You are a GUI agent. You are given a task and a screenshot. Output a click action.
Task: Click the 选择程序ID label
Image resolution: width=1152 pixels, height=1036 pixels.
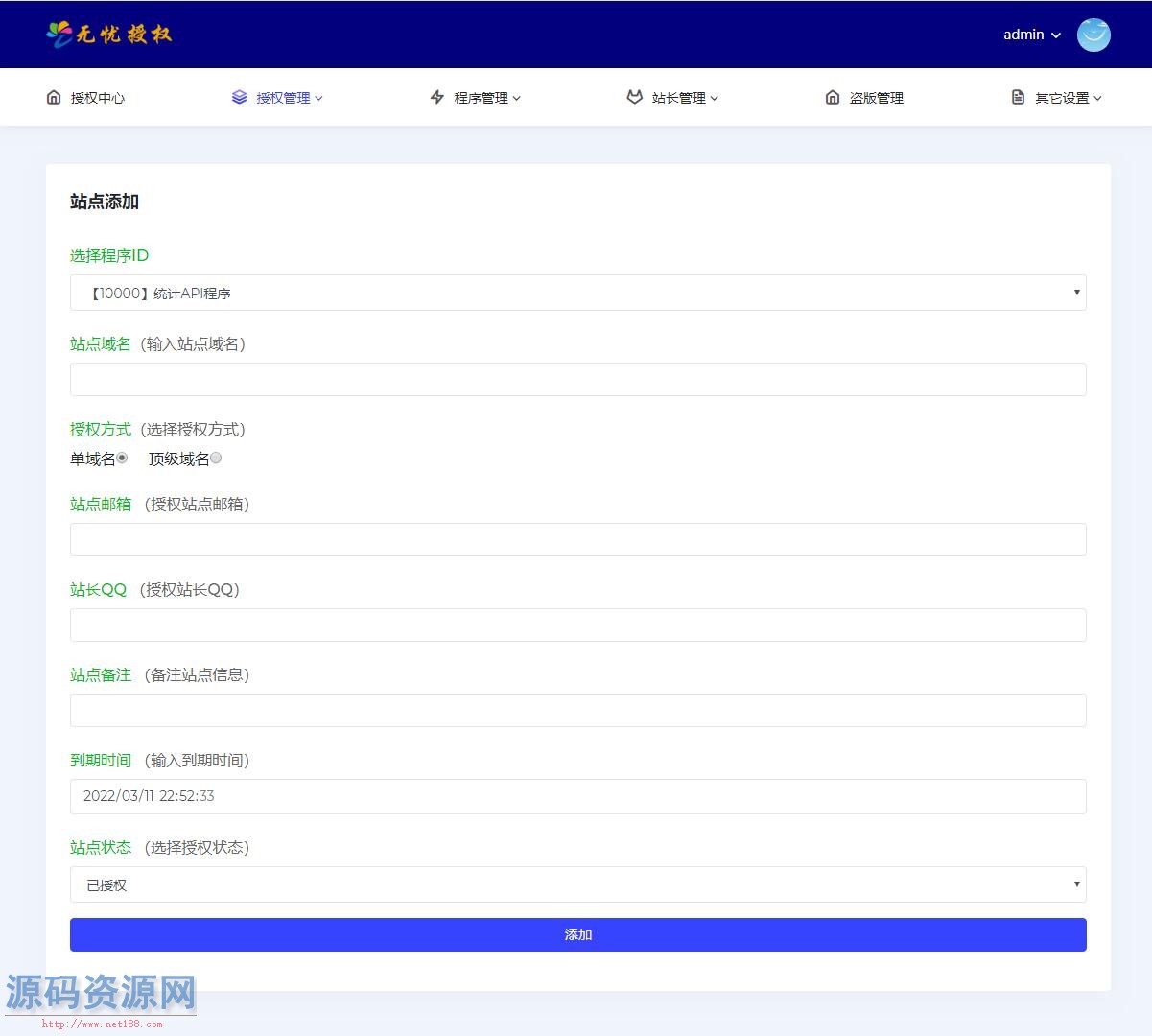(x=109, y=255)
